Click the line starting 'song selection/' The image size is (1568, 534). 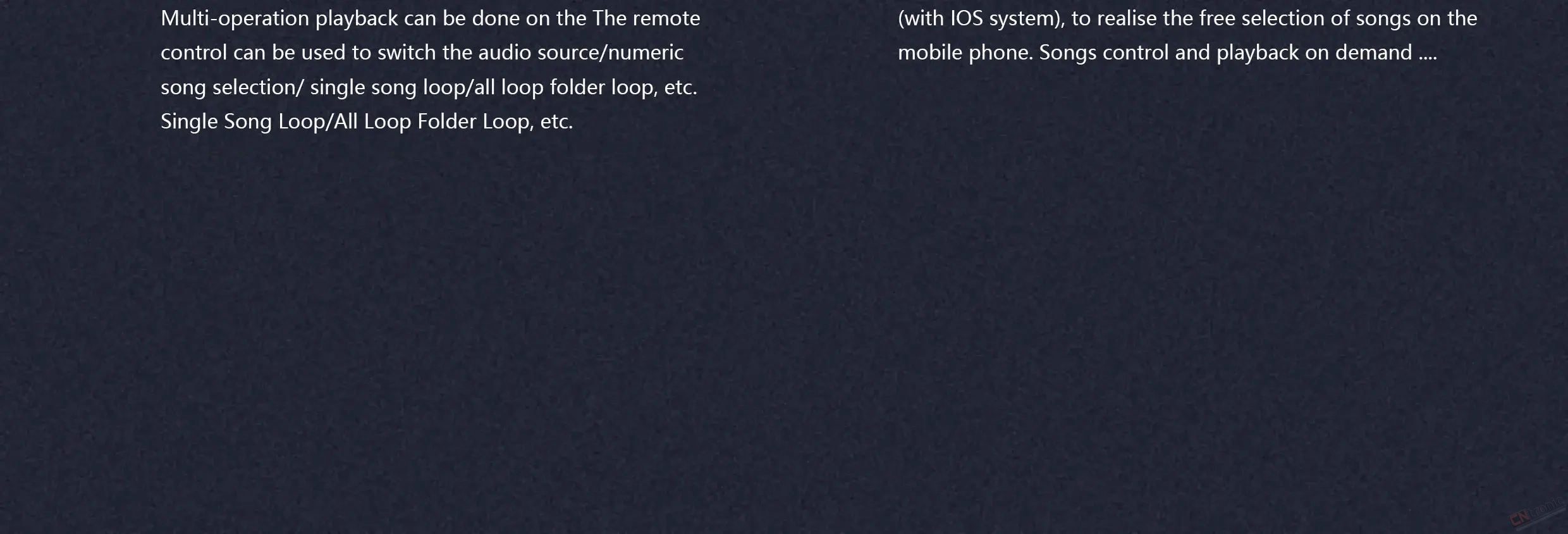tap(429, 87)
